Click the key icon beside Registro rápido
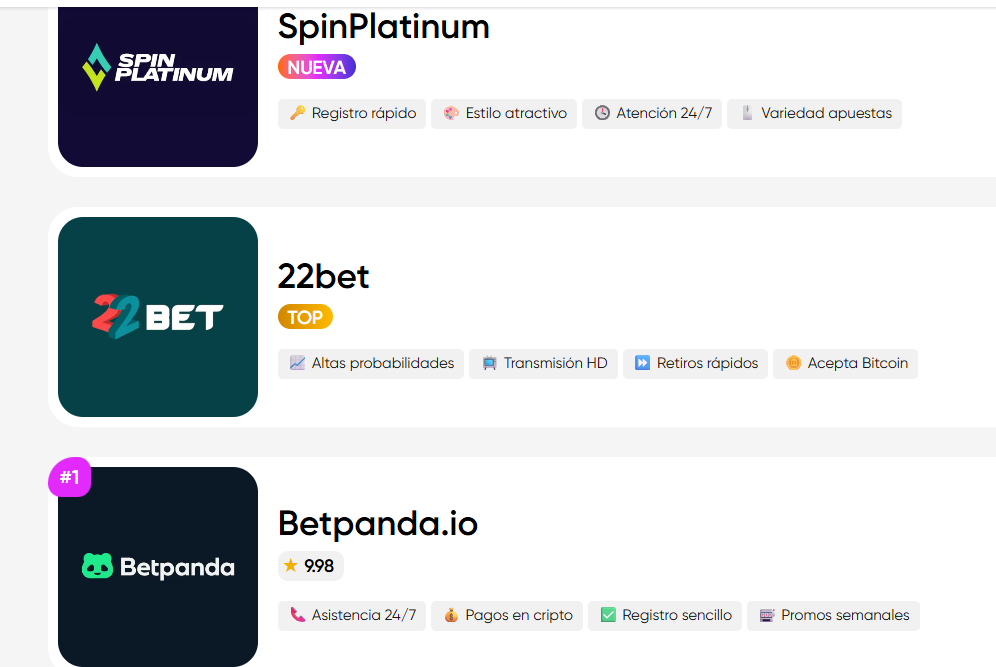This screenshot has height=667, width=996. coord(297,114)
